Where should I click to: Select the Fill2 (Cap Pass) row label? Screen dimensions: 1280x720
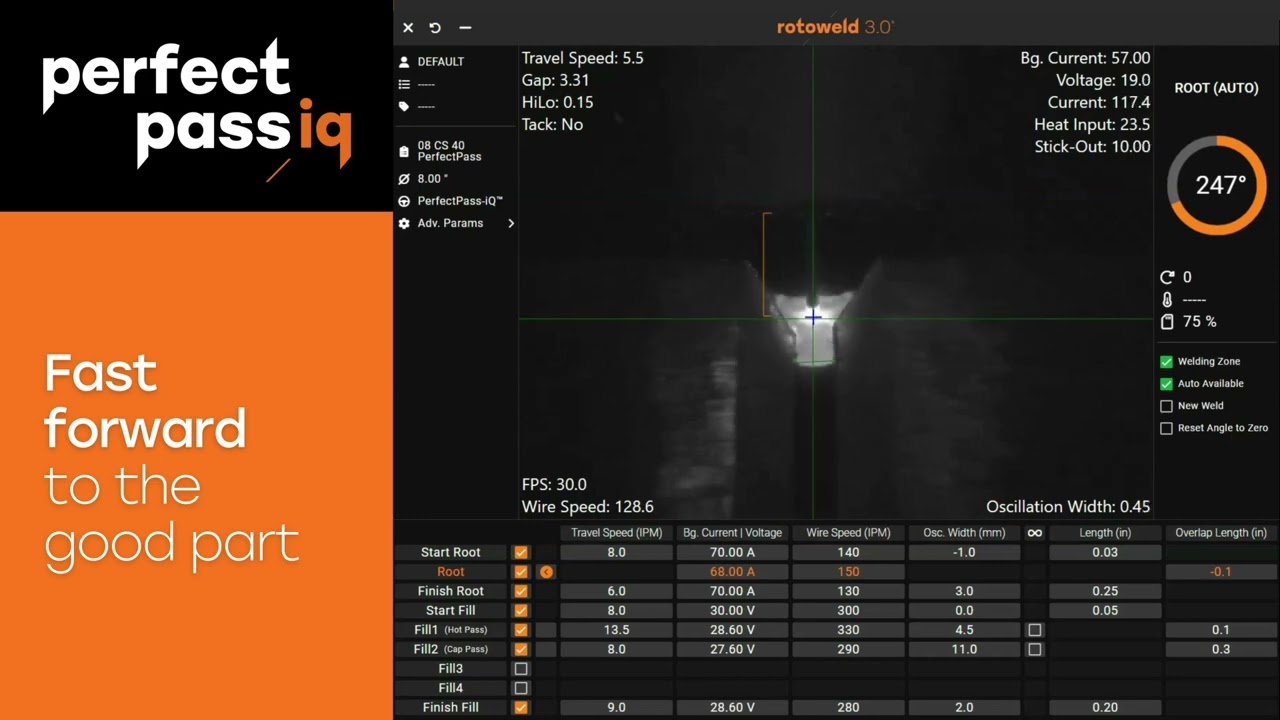click(451, 649)
